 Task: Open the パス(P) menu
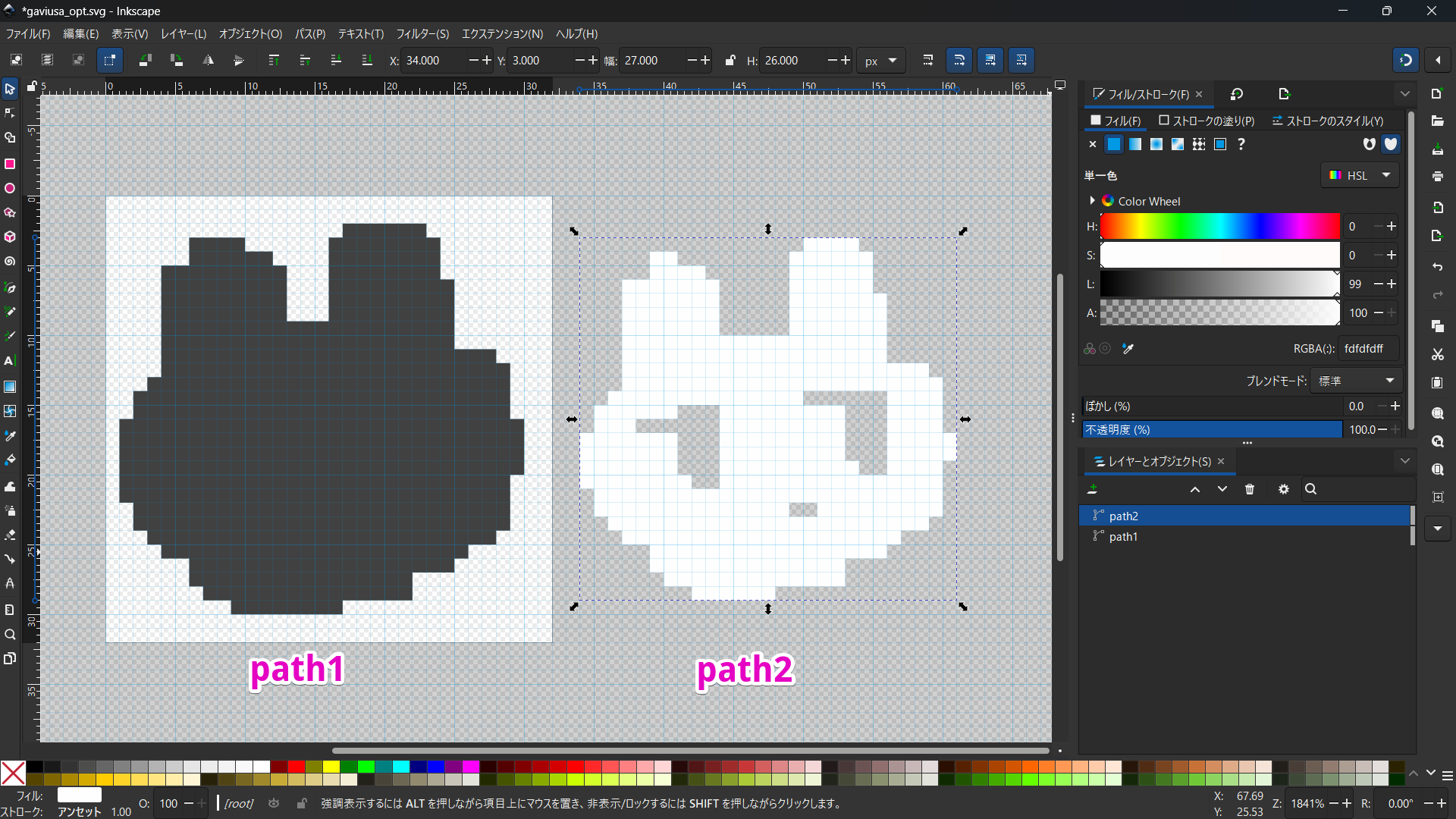pyautogui.click(x=310, y=34)
